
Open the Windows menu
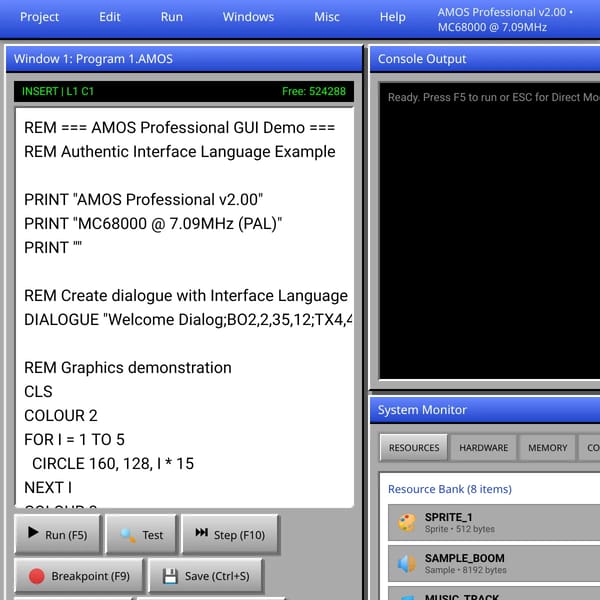[248, 17]
